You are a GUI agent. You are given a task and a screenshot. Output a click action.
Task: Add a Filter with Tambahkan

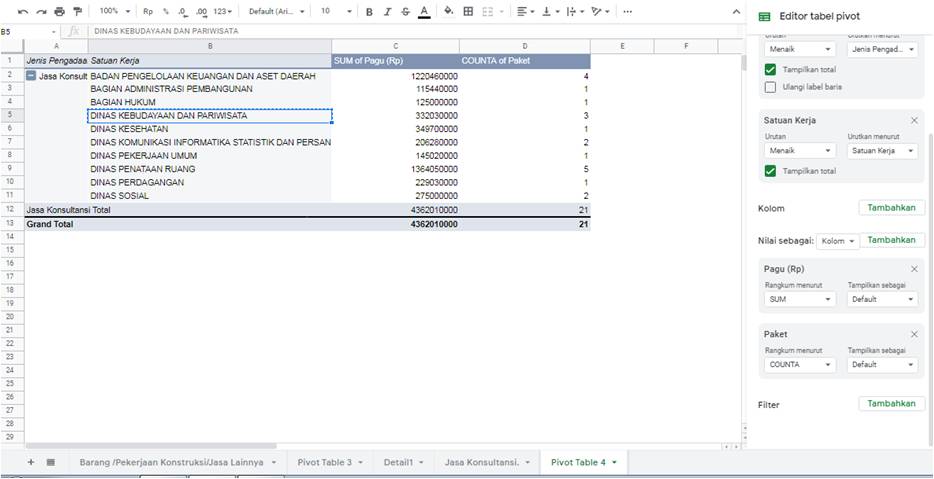click(892, 403)
